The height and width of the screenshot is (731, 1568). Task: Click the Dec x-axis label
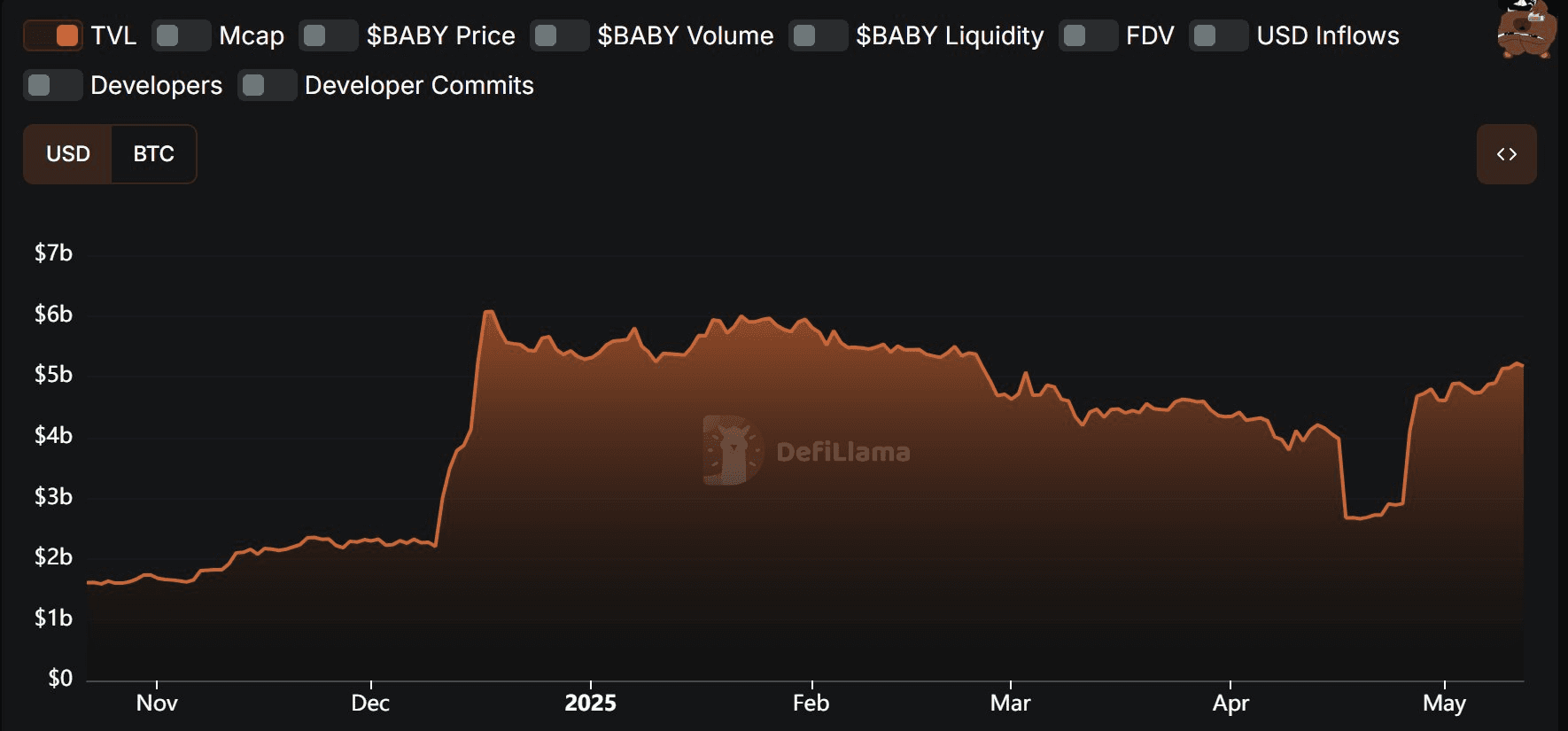[370, 704]
